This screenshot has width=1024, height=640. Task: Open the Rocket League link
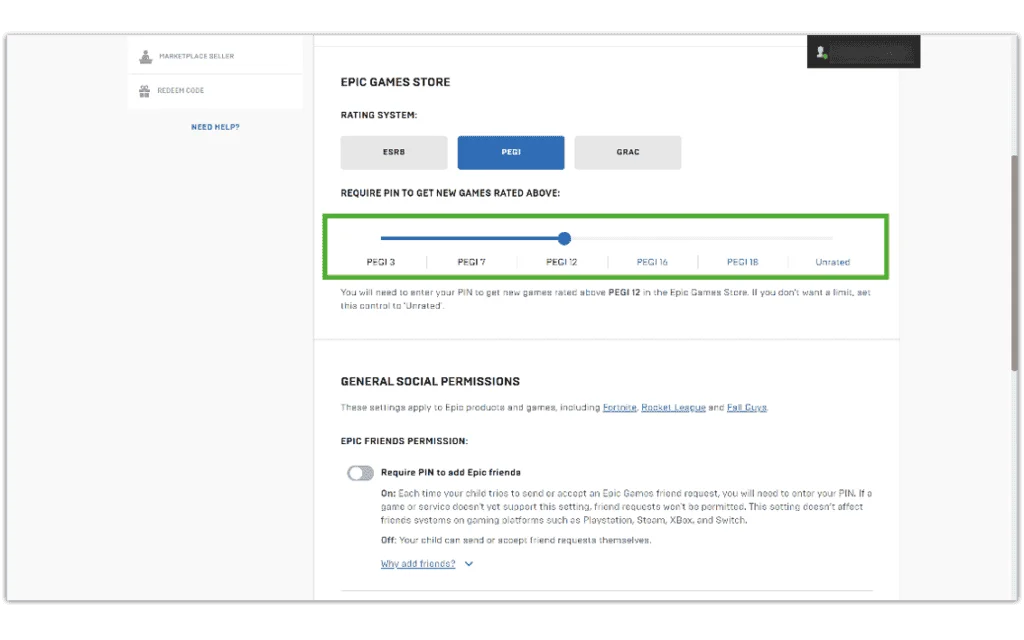pyautogui.click(x=673, y=408)
